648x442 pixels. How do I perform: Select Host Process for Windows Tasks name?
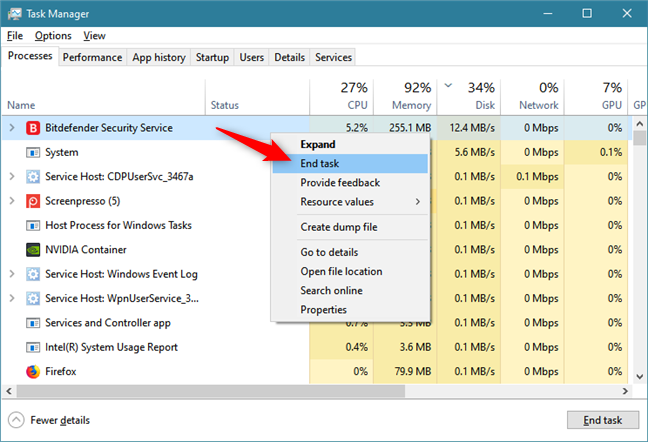pos(119,226)
